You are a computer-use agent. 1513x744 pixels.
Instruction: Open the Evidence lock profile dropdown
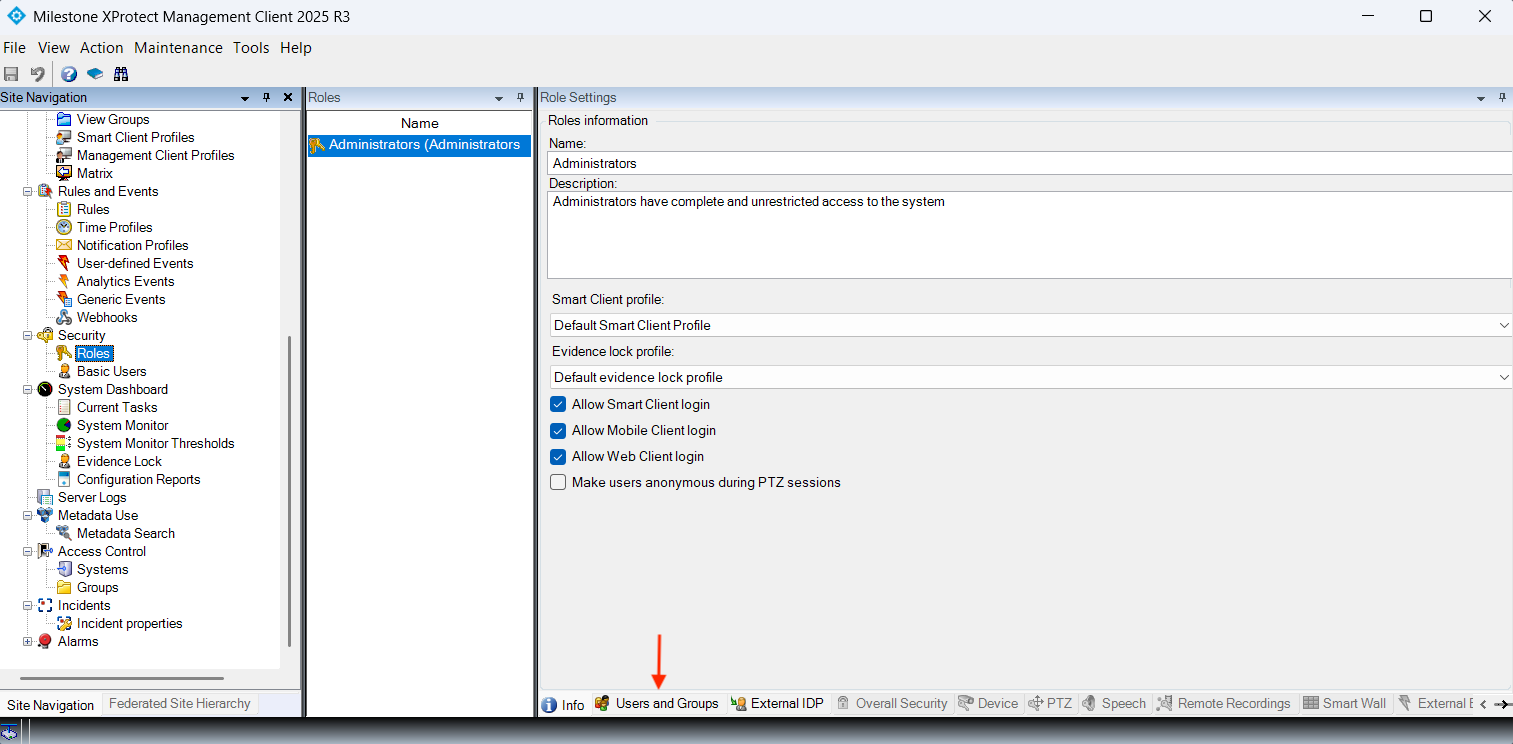1030,377
